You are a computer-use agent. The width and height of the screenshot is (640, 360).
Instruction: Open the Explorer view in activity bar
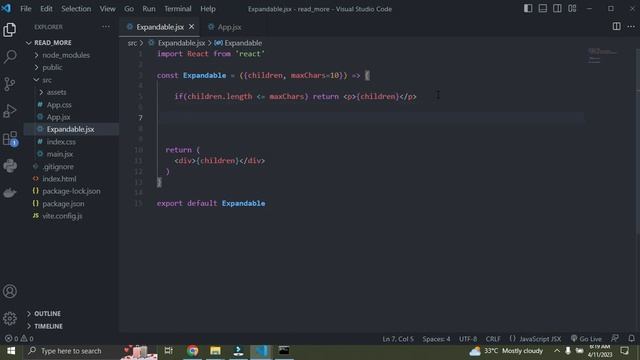point(10,30)
